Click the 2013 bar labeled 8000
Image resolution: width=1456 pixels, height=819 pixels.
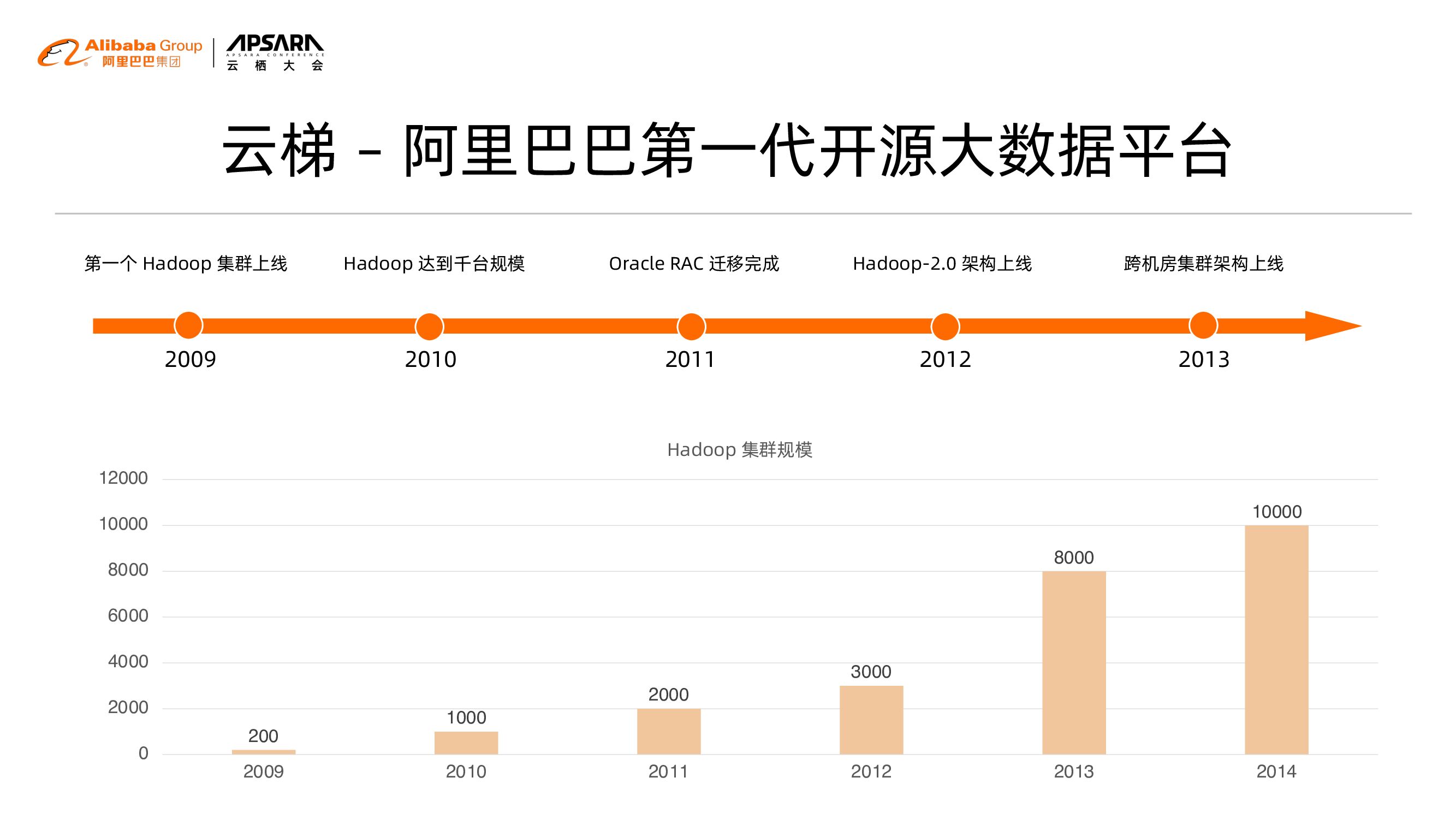pyautogui.click(x=1074, y=662)
